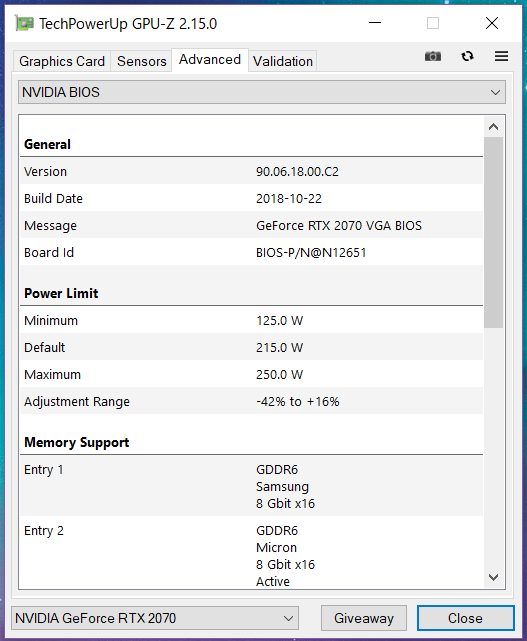Click the Board Id row label
The width and height of the screenshot is (527, 641).
point(49,253)
